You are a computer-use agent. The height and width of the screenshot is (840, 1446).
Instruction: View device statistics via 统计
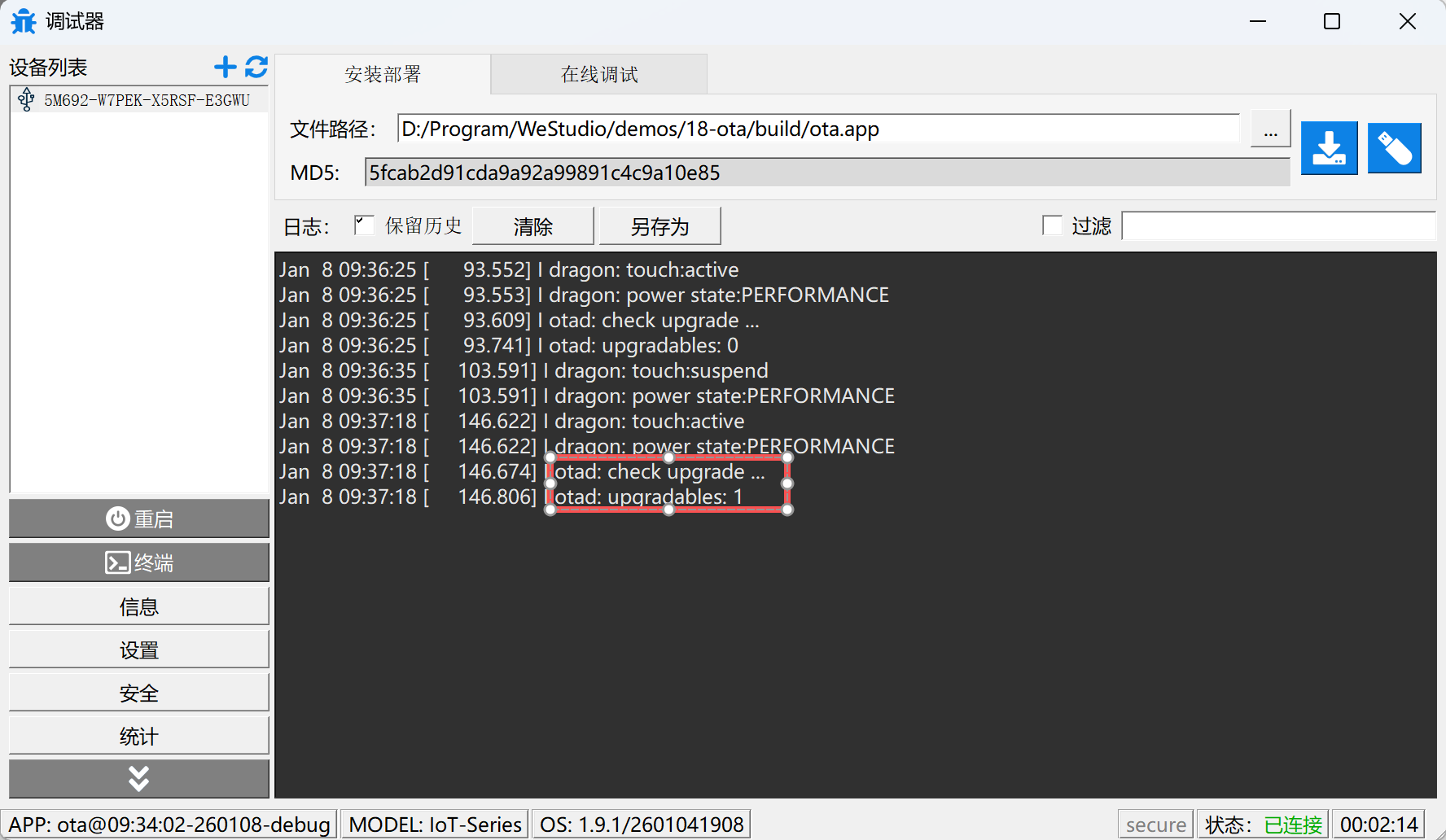pyautogui.click(x=138, y=735)
